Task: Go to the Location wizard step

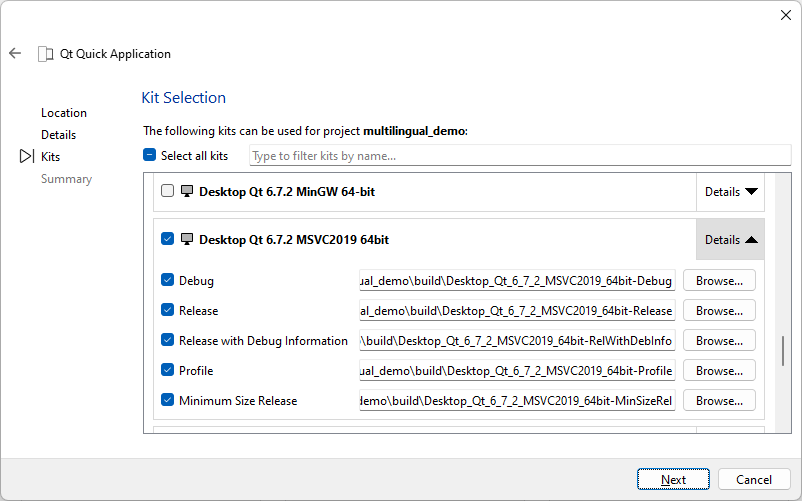Action: [64, 113]
